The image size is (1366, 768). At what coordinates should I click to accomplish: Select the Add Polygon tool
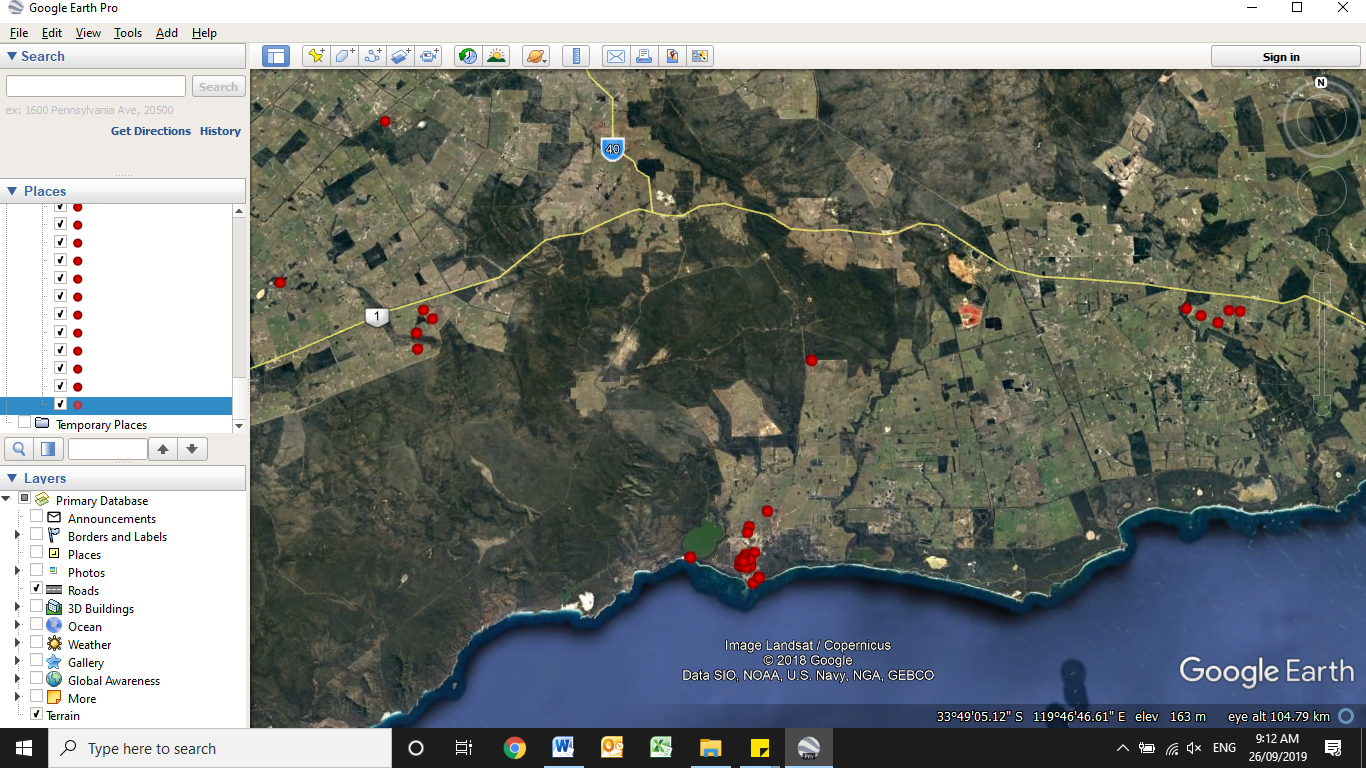344,56
